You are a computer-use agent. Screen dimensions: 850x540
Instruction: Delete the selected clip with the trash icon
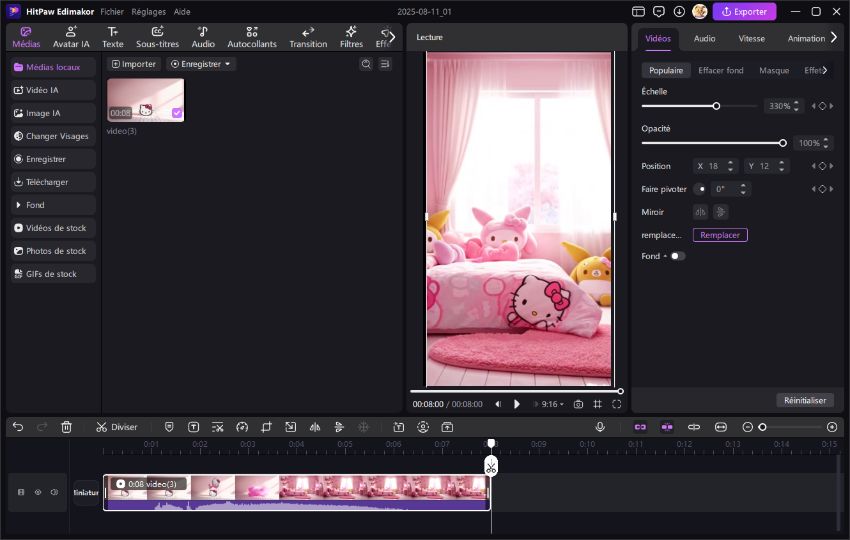(66, 427)
